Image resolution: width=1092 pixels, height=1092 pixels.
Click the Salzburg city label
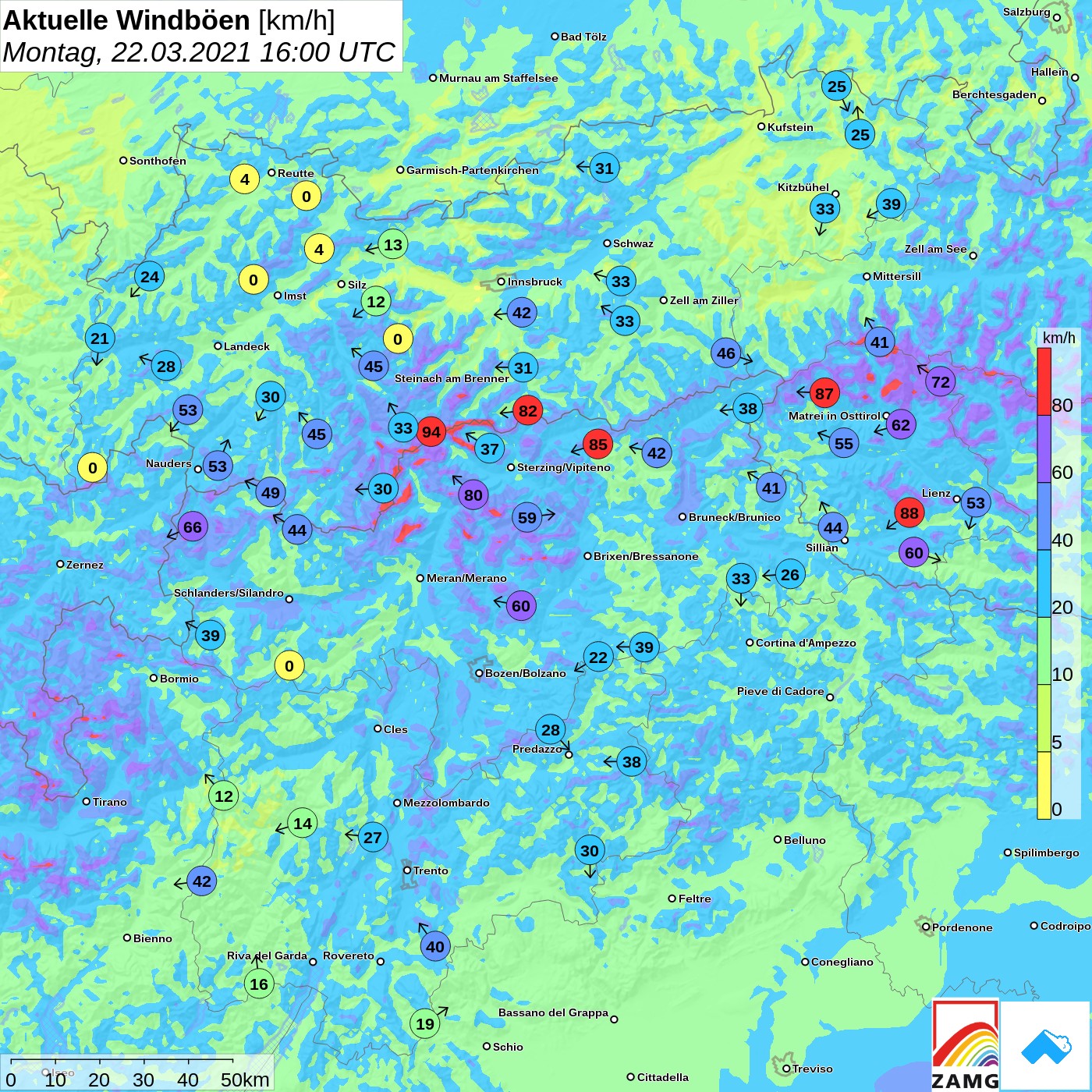[x=1026, y=12]
